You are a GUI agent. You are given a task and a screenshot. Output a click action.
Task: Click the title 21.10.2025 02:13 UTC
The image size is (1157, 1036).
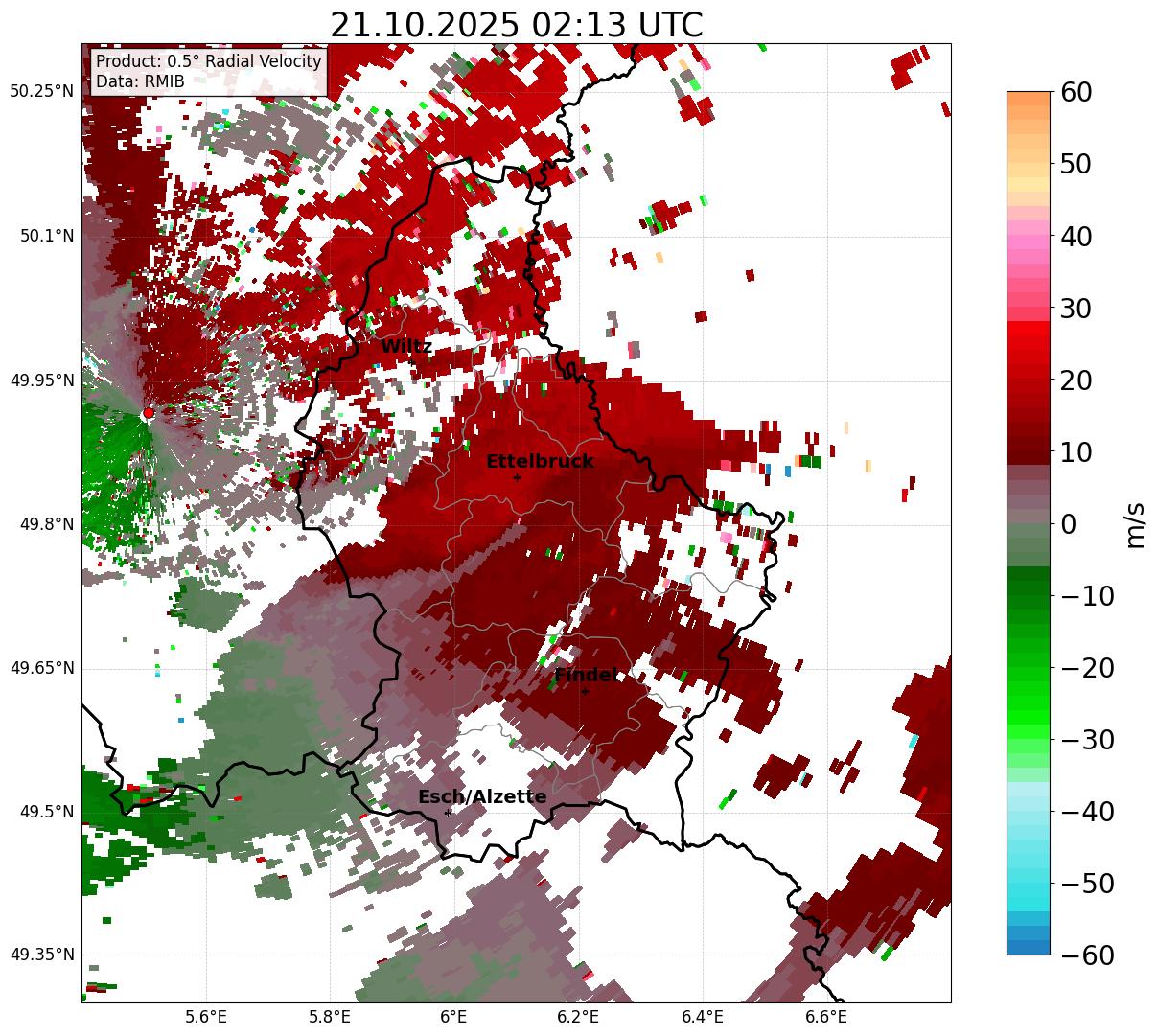coord(516,25)
